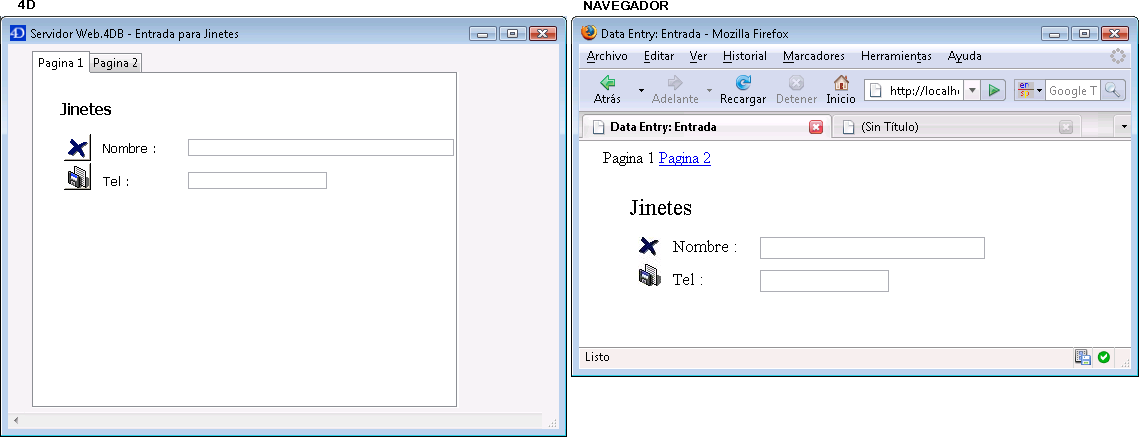Click the Tel input field in 4D form

(x=257, y=180)
